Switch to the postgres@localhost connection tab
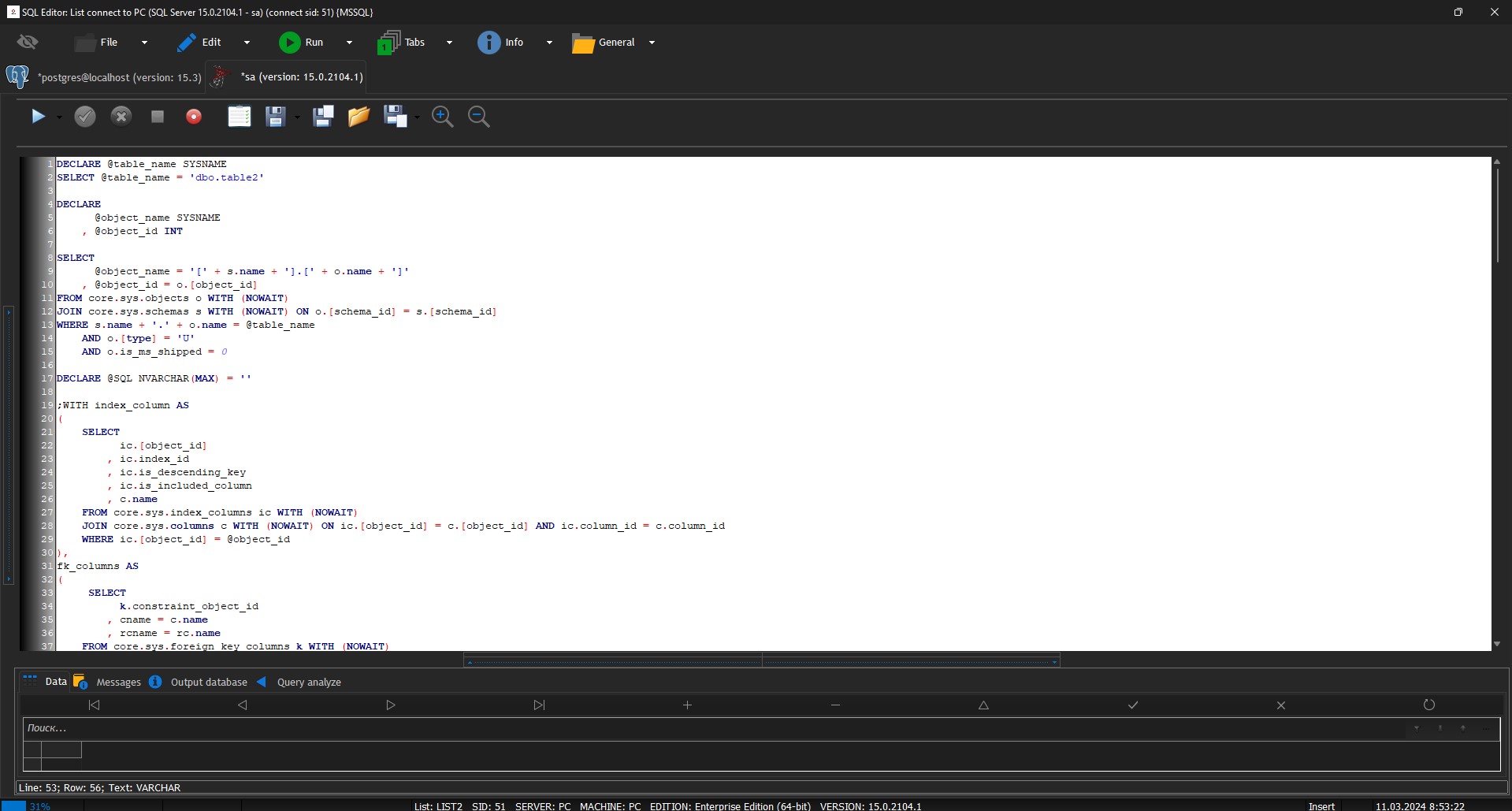 [120, 77]
